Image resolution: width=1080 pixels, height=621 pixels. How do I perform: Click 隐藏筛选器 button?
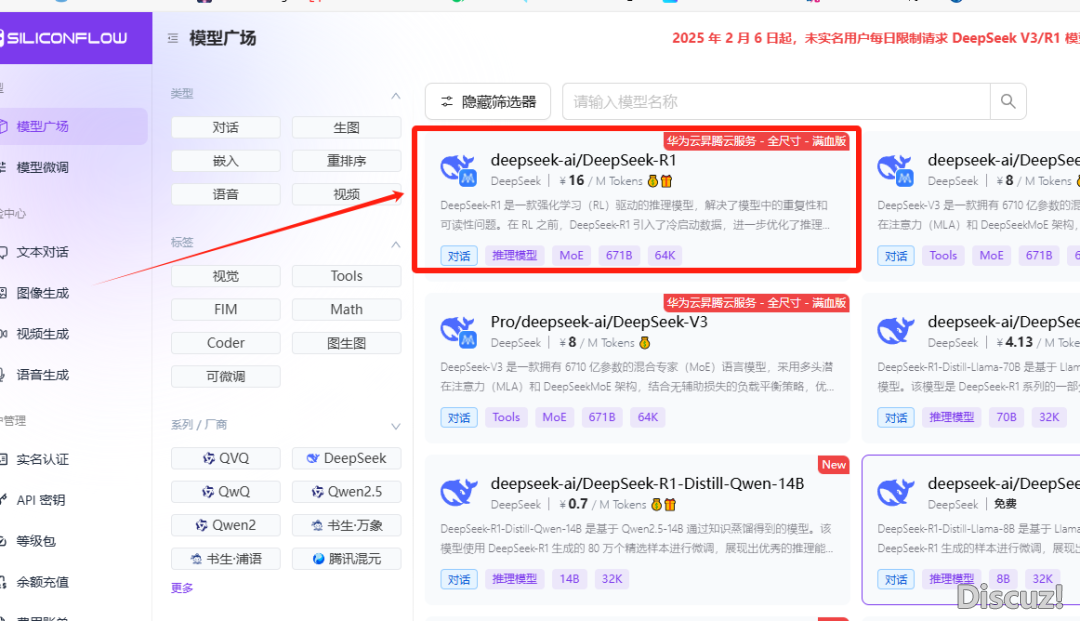(488, 102)
